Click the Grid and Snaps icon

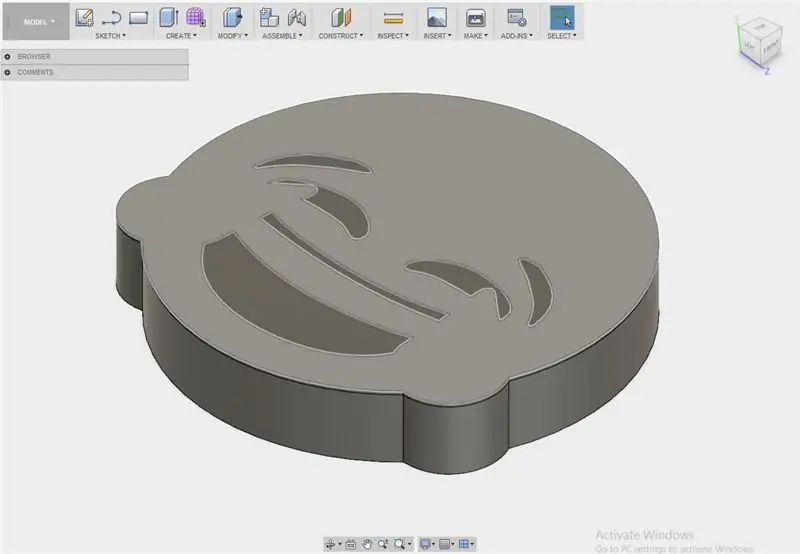coord(444,544)
